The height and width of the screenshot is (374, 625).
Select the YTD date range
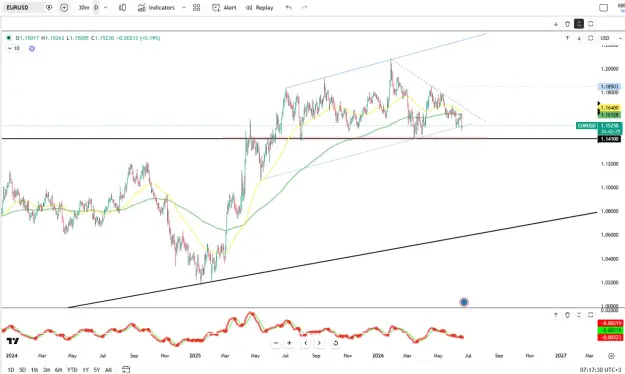72,370
